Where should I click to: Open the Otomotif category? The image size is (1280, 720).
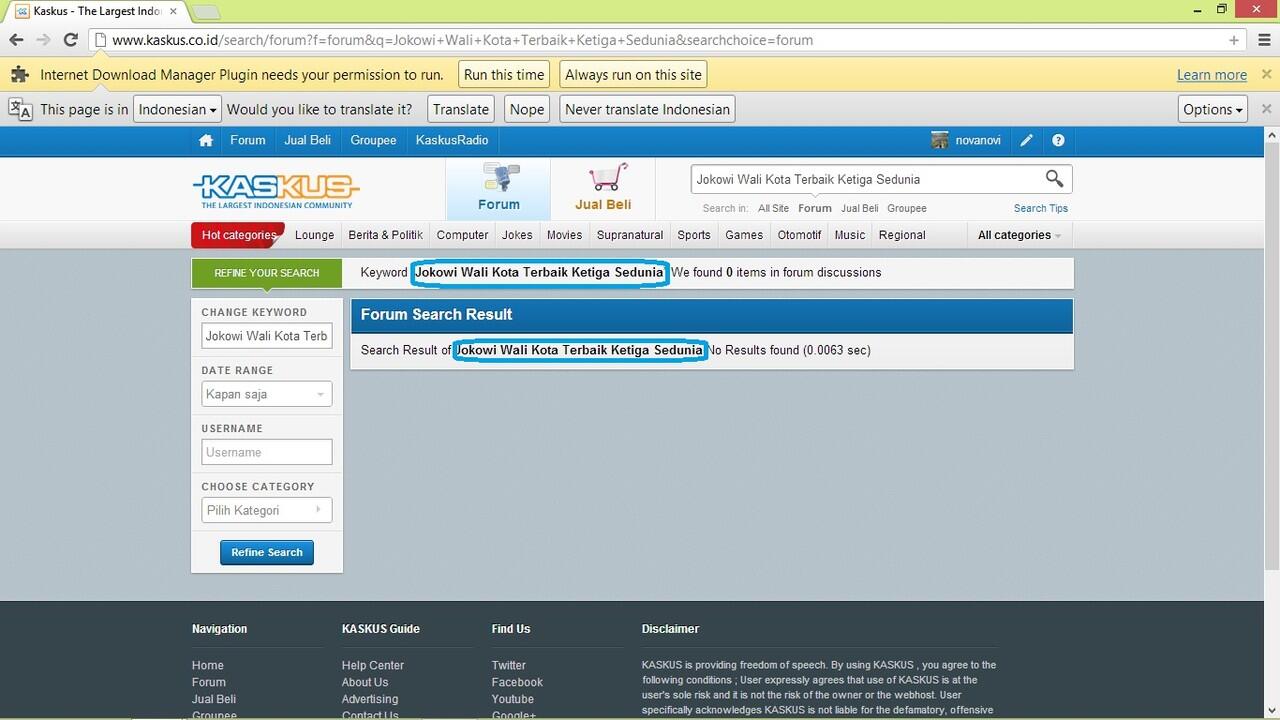point(800,235)
